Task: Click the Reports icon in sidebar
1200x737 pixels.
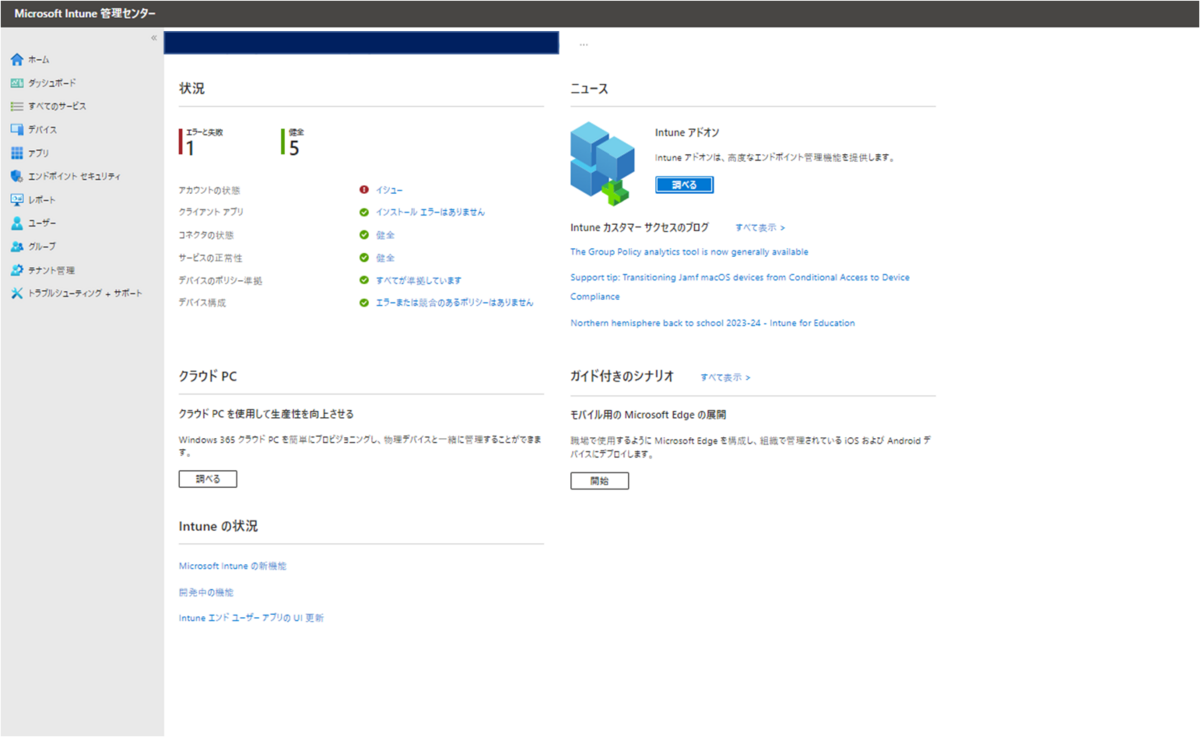Action: point(16,200)
